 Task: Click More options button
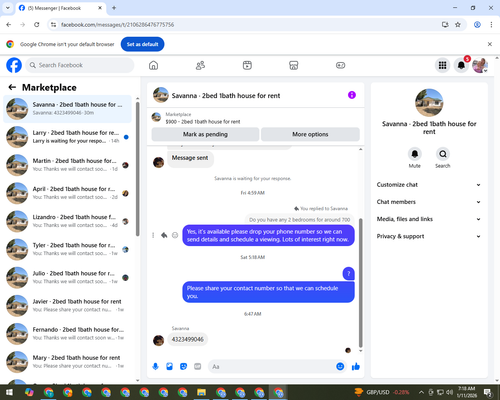pyautogui.click(x=310, y=134)
